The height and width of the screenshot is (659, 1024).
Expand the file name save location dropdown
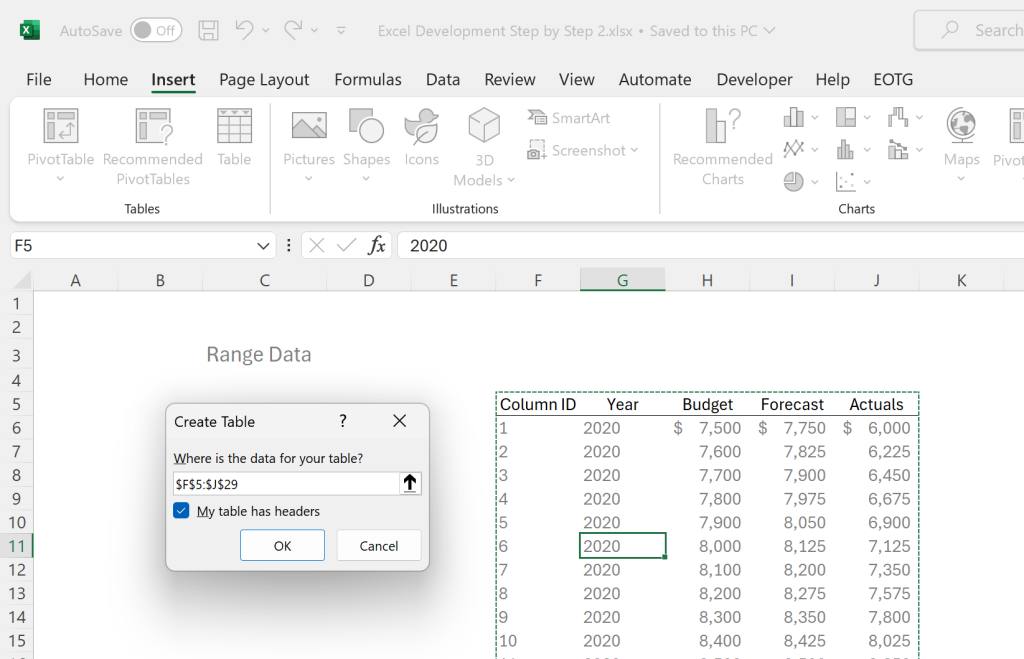click(770, 31)
